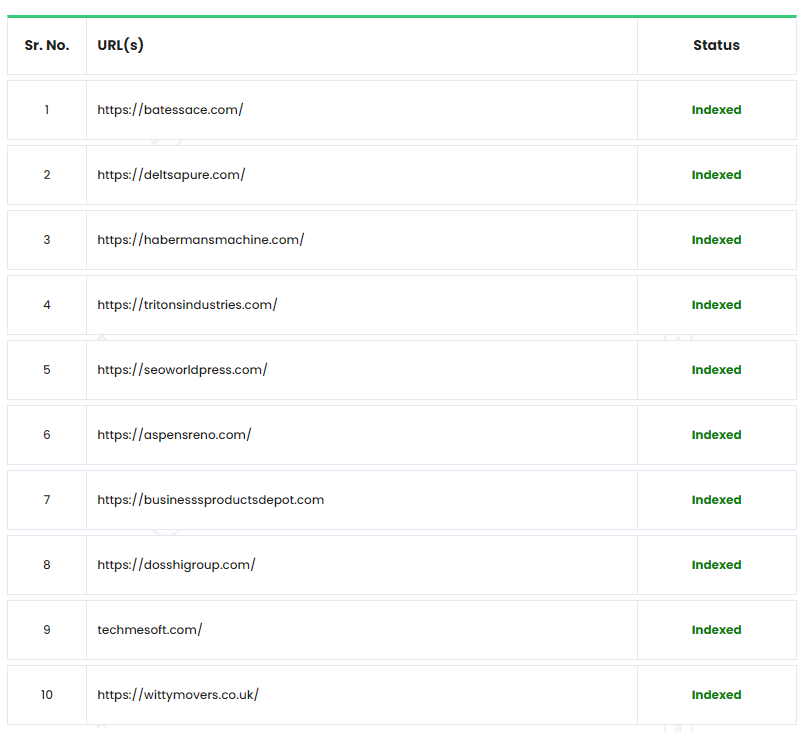Select the Indexed status of techmesoft.com
Screen dimensions: 803x732
[x=716, y=630]
